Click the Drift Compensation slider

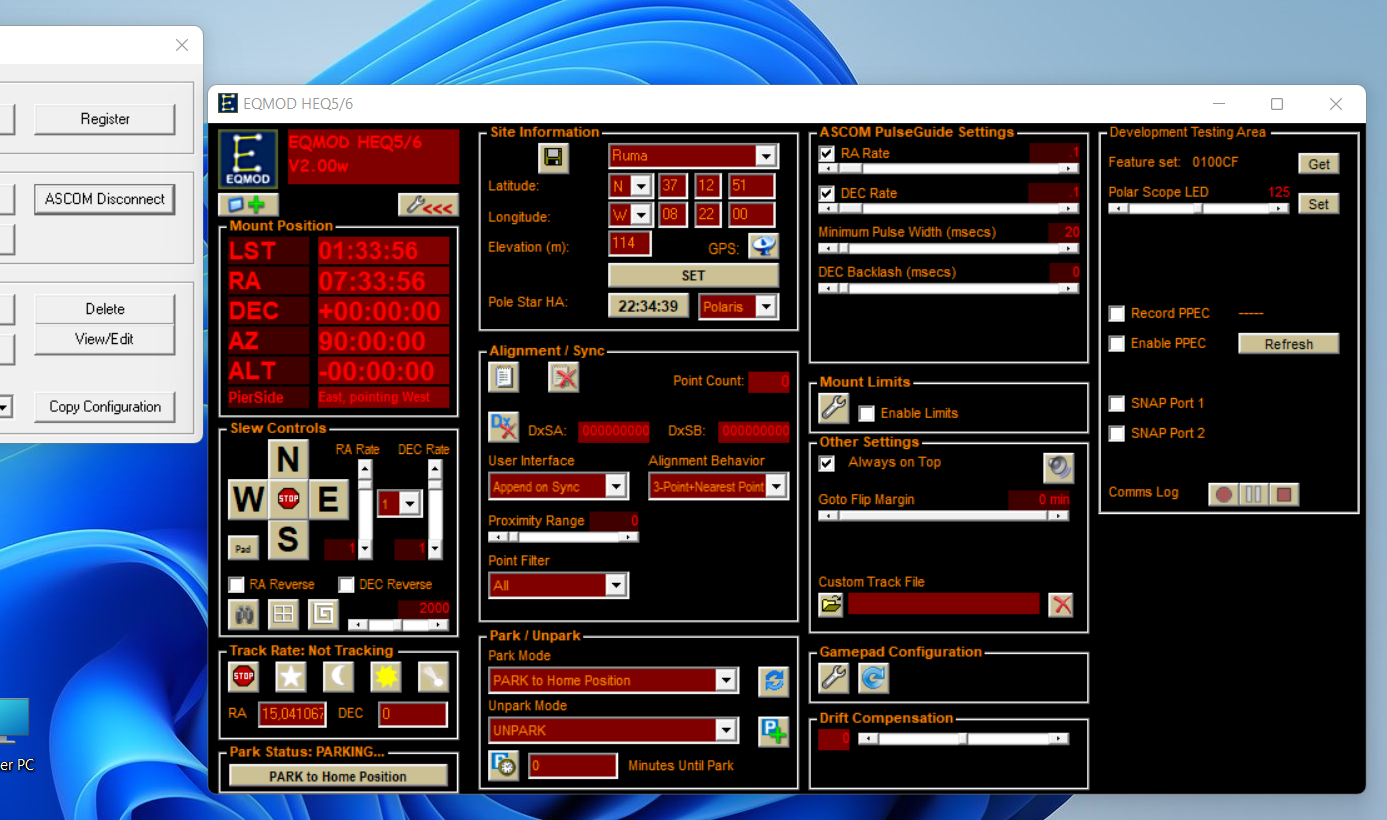pos(963,739)
